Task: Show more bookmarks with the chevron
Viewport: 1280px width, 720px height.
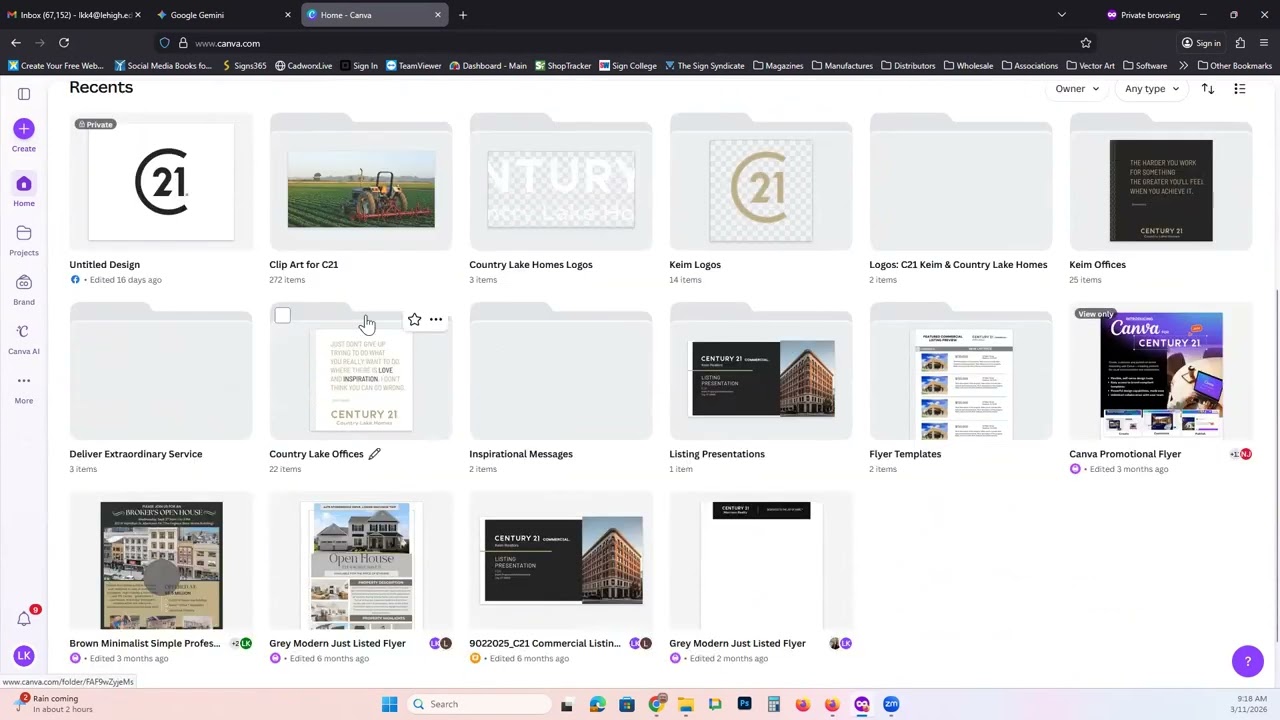Action: 1183,66
